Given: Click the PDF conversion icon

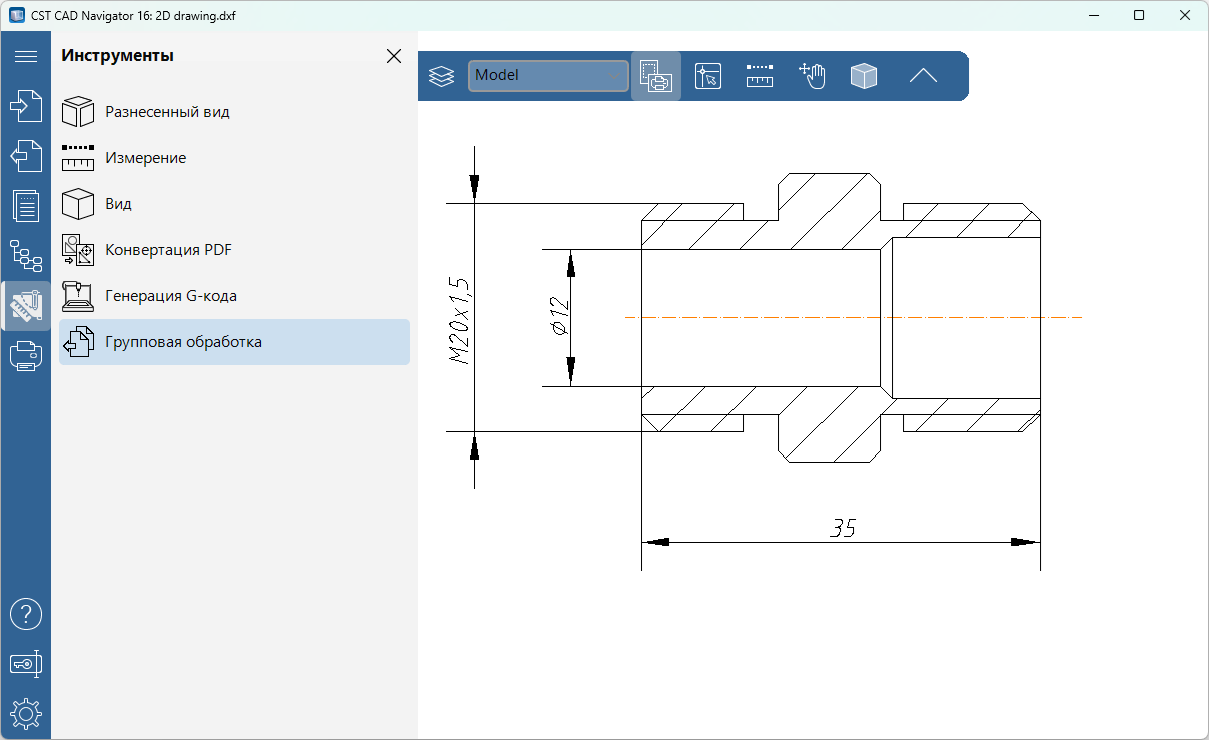Looking at the screenshot, I should click(78, 250).
